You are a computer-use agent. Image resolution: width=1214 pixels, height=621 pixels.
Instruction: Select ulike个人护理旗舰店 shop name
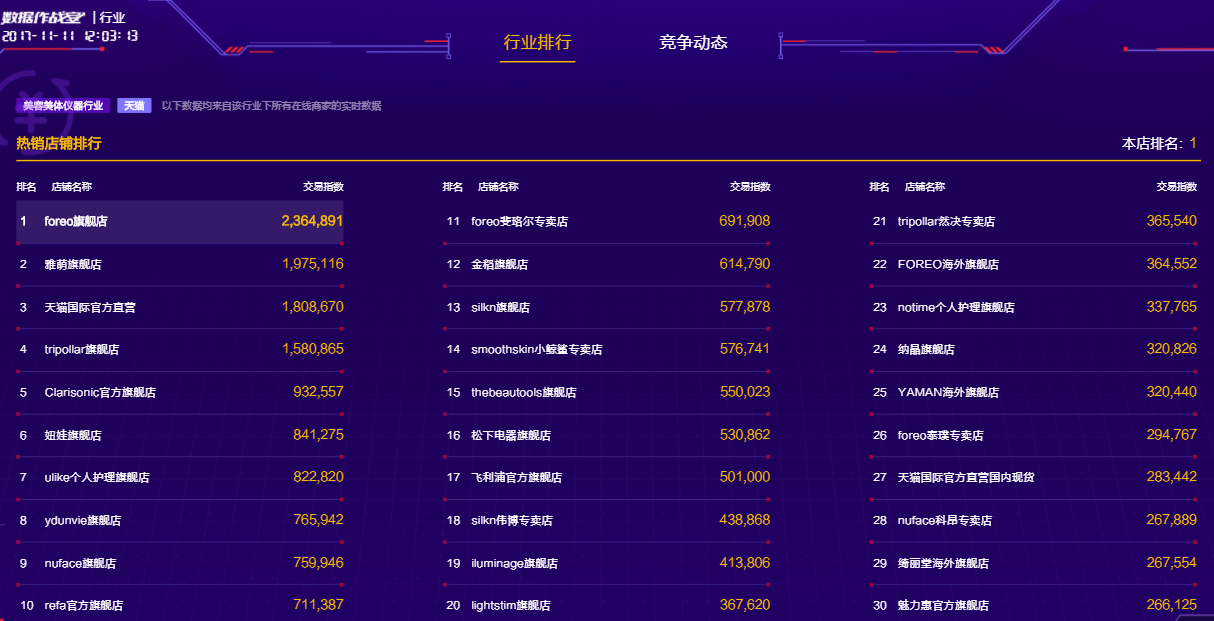[x=97, y=478]
